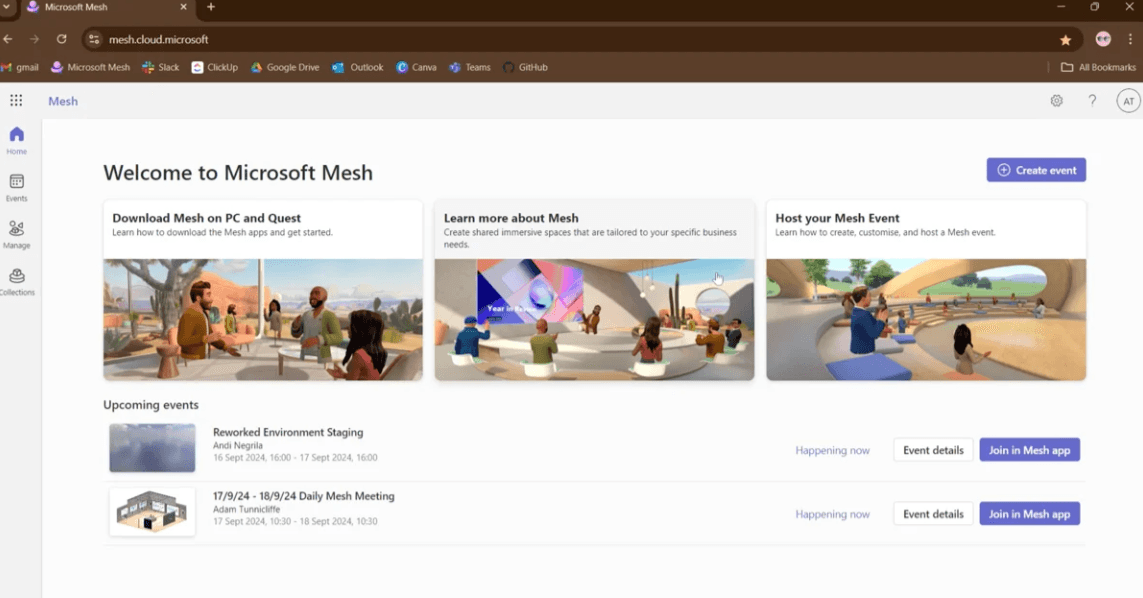
Task: Open the Collections section icon
Action: pos(16,278)
